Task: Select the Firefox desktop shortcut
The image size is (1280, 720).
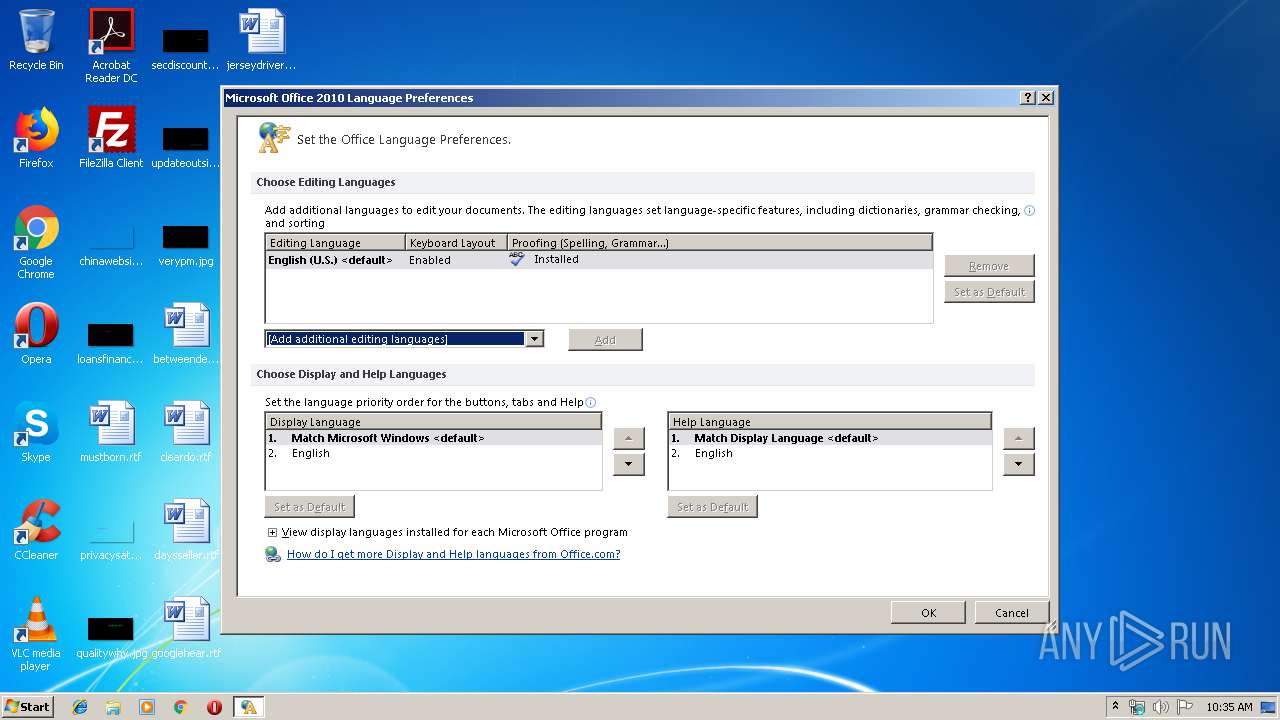Action: click(x=36, y=138)
